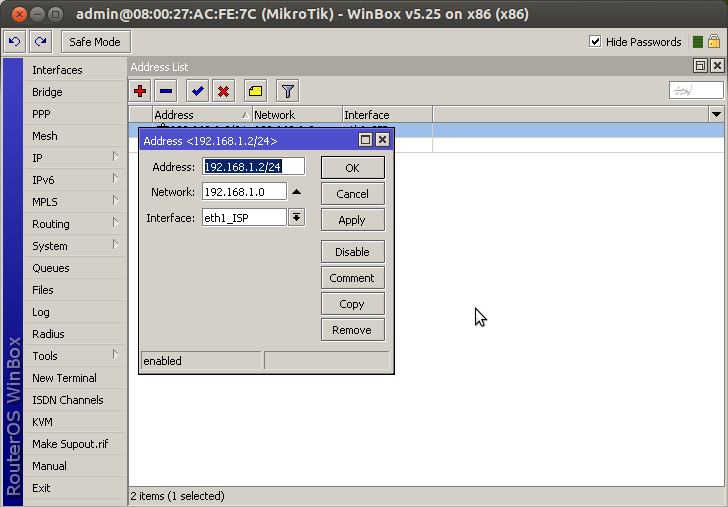
Task: Maximize the WinBox window
Action: [55, 14]
